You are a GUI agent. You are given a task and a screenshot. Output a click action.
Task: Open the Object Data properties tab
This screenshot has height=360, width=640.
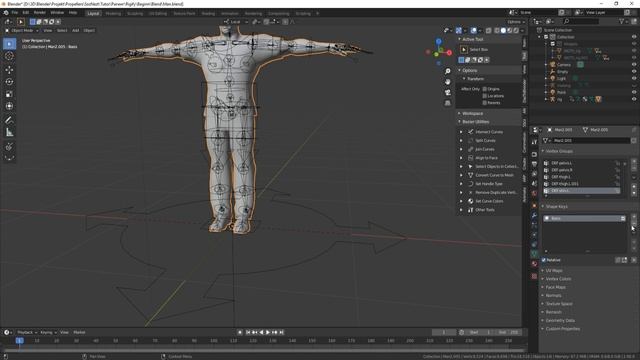[534, 254]
